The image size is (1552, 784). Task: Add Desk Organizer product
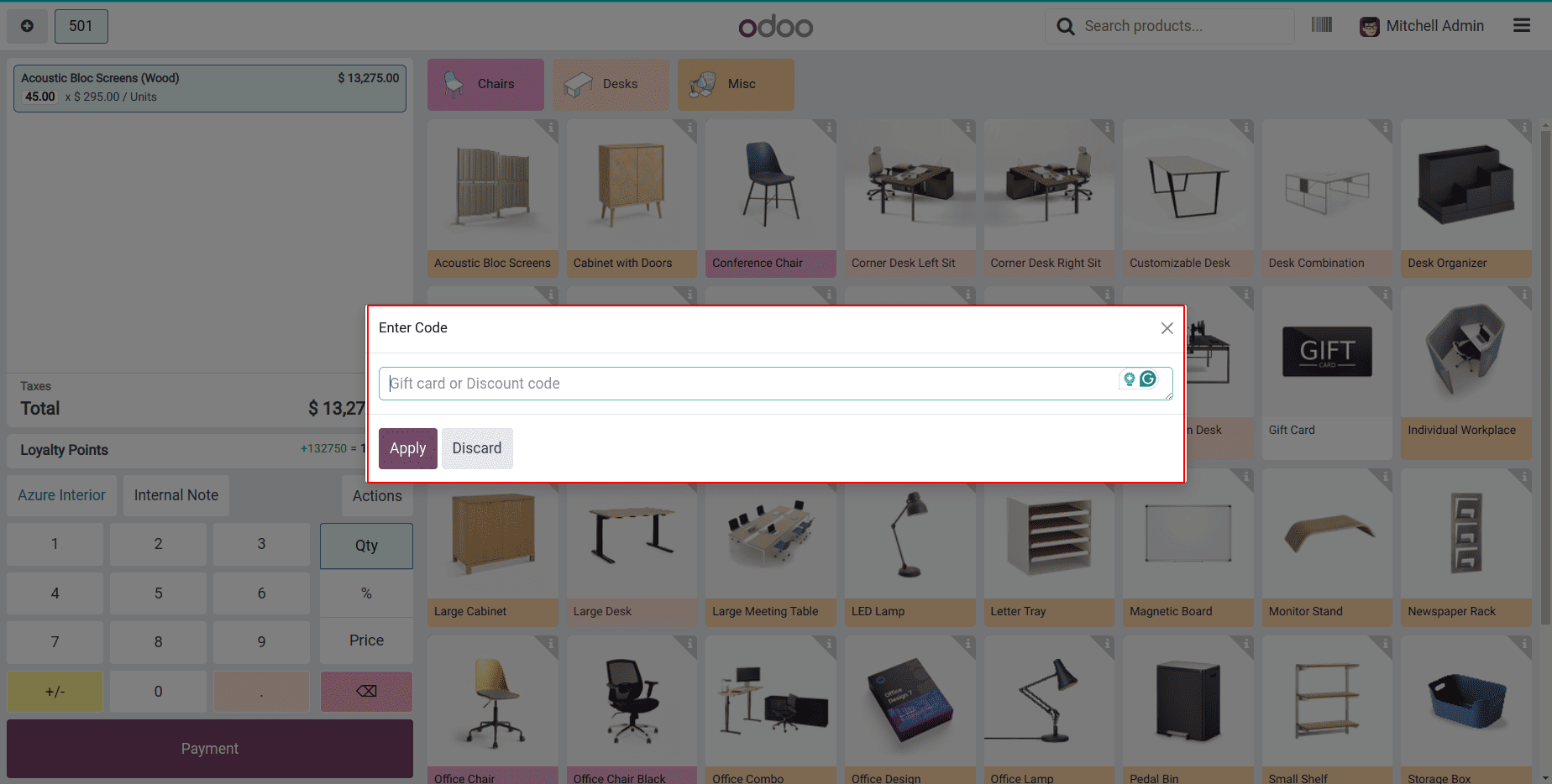(x=1466, y=198)
